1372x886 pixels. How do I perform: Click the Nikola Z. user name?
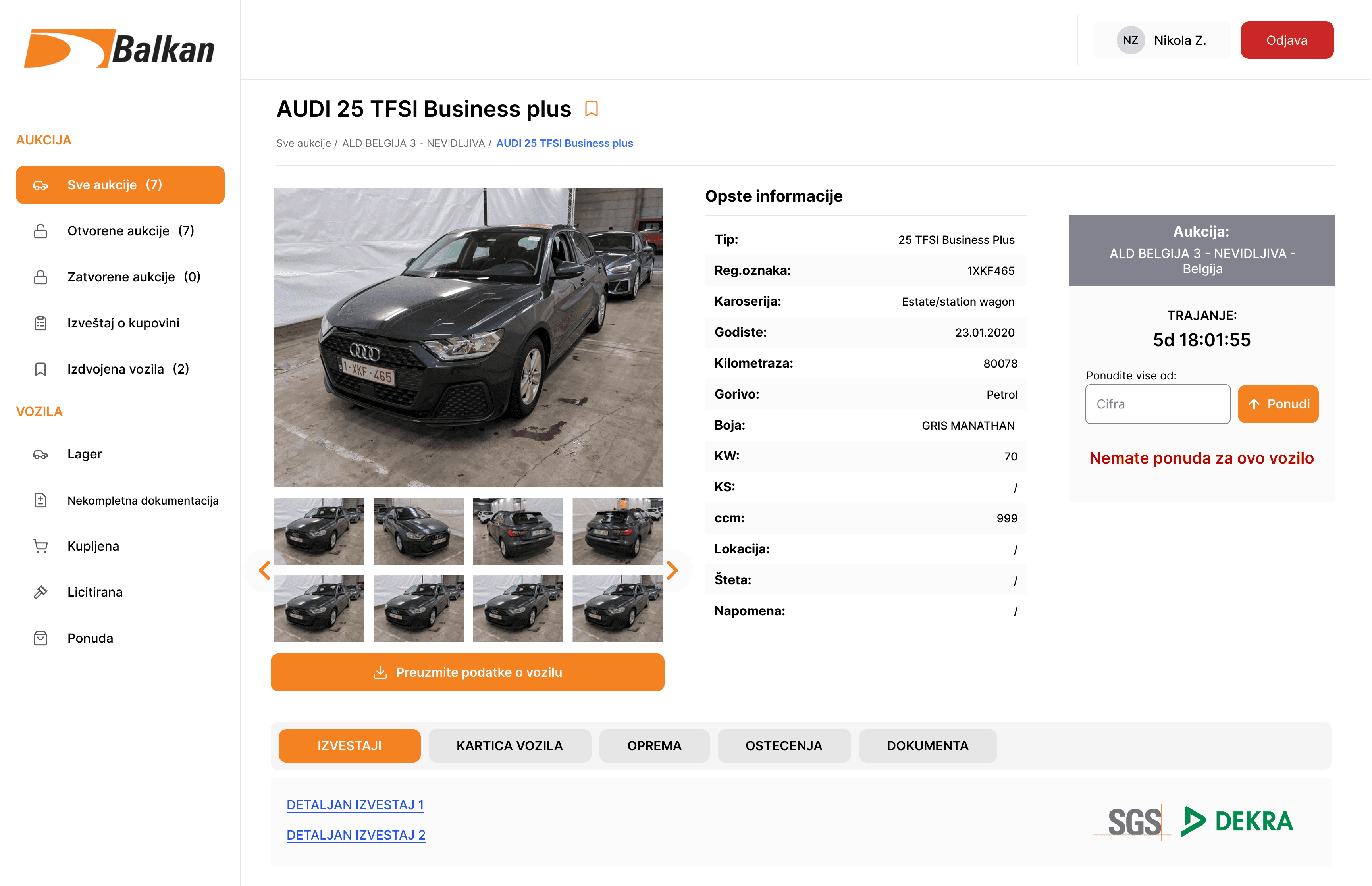tap(1180, 40)
